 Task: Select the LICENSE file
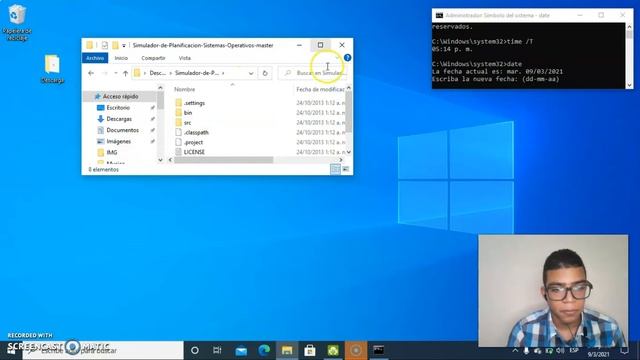[x=194, y=152]
